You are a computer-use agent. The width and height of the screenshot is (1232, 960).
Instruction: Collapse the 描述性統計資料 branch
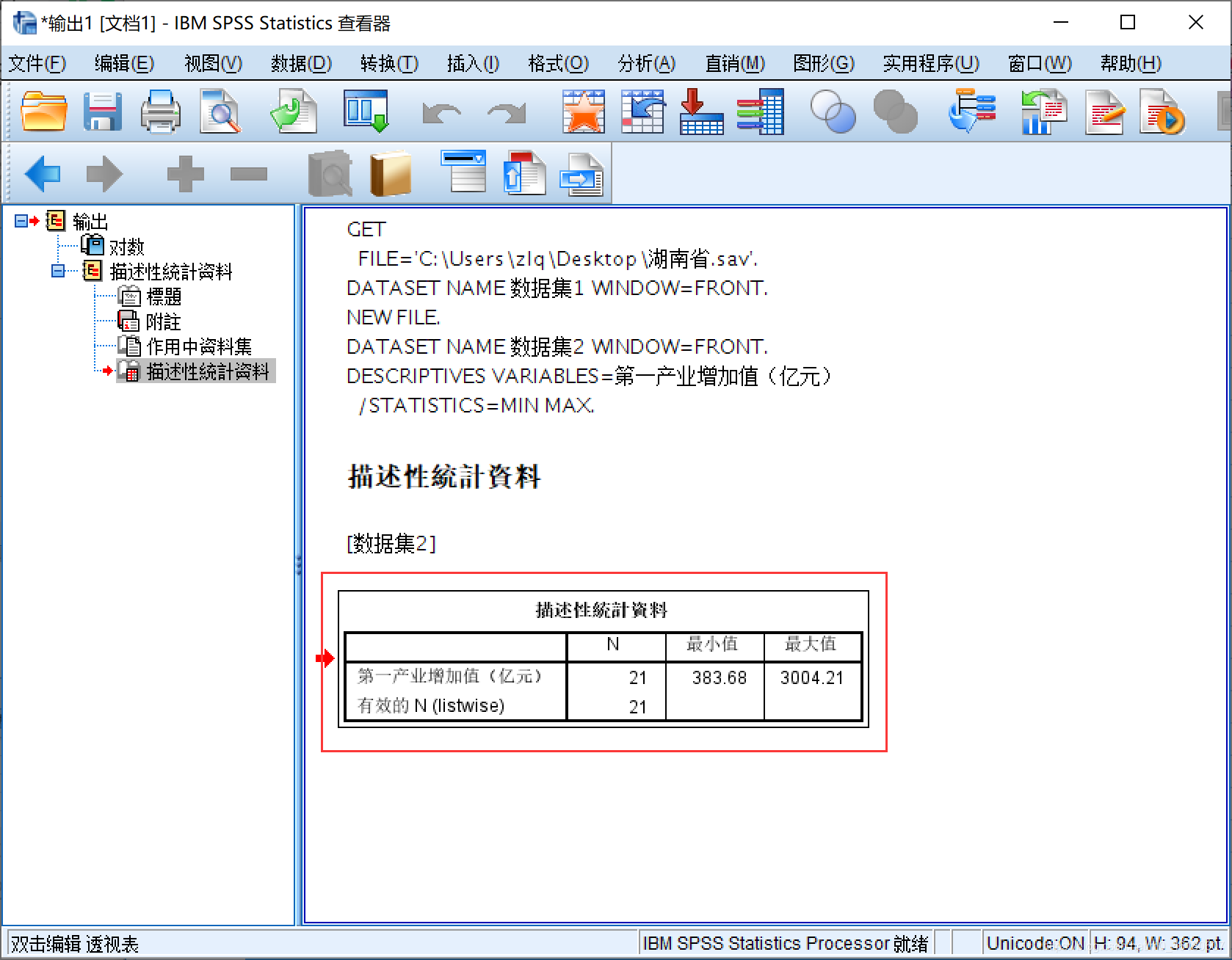59,272
